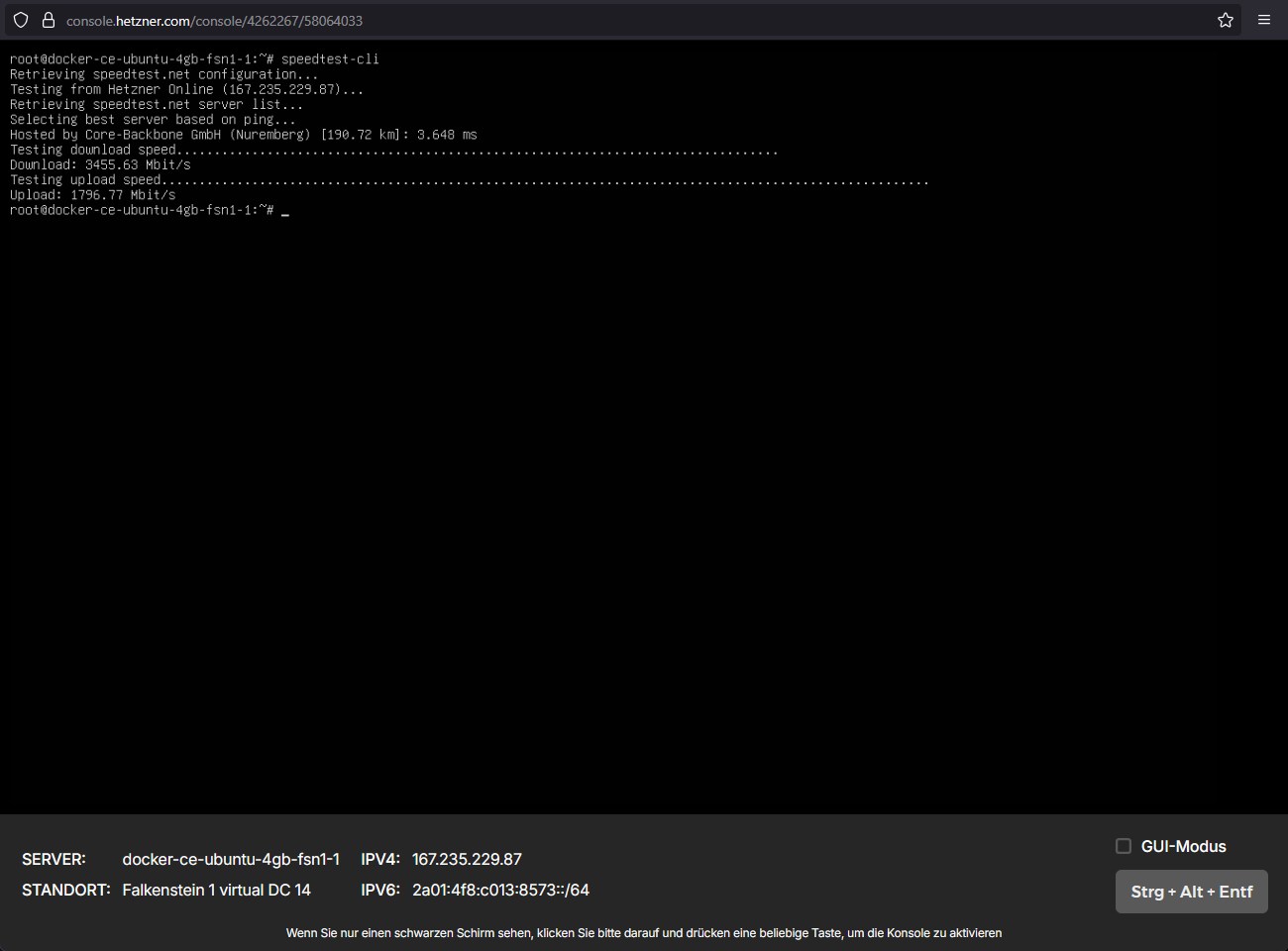Click the Download 3455.63 Mbit/s line
This screenshot has height=951, width=1288.
pyautogui.click(x=100, y=164)
